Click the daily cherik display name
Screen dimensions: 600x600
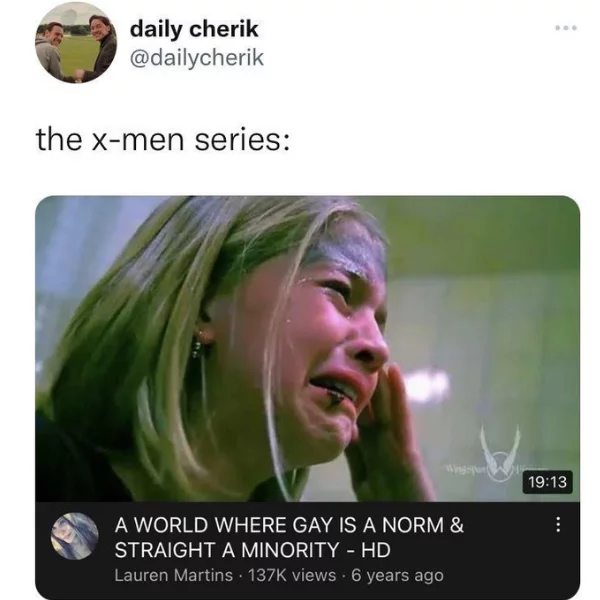[x=194, y=29]
